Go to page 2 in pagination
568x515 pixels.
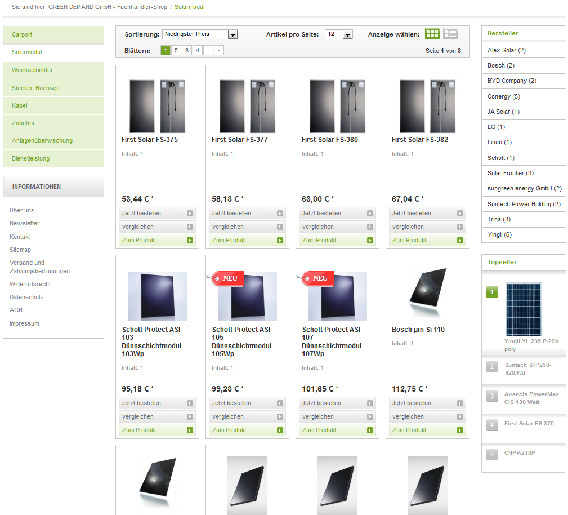(x=176, y=50)
